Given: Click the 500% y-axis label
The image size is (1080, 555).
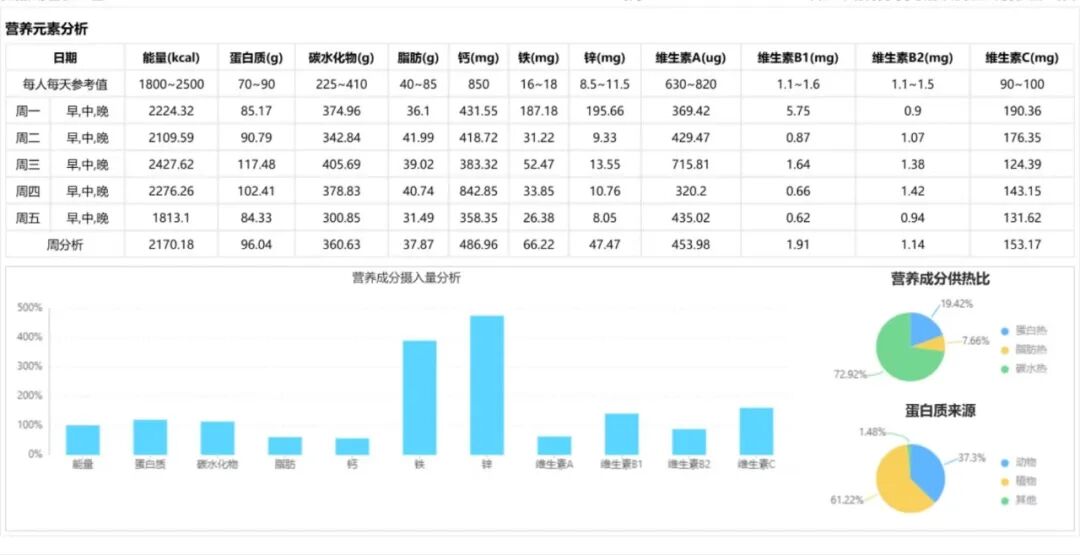Looking at the screenshot, I should (x=30, y=307).
